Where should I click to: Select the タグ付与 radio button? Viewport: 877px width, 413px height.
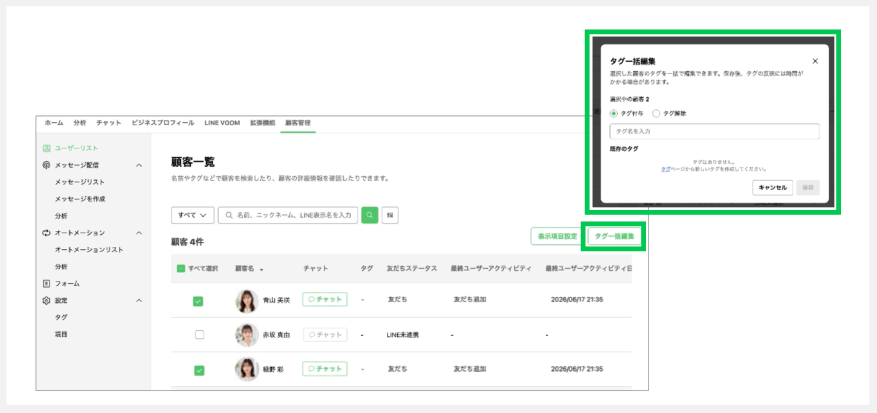[614, 113]
